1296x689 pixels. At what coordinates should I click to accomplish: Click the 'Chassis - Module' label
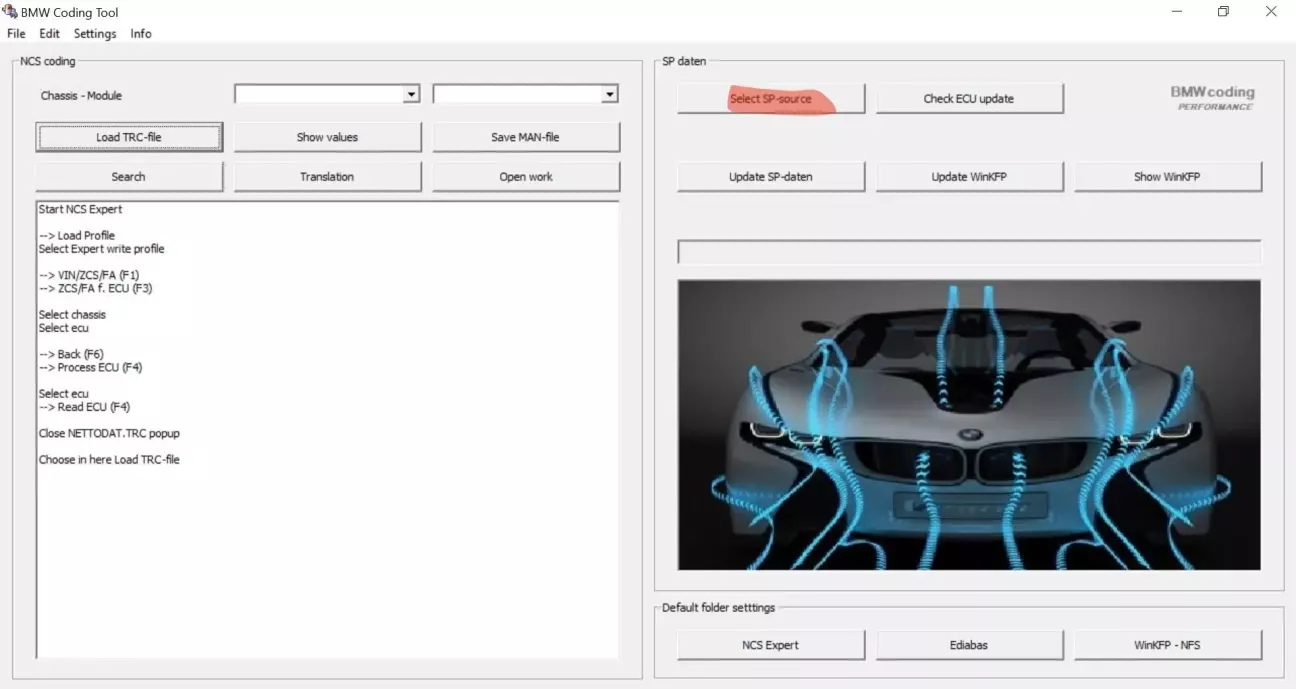click(x=82, y=96)
